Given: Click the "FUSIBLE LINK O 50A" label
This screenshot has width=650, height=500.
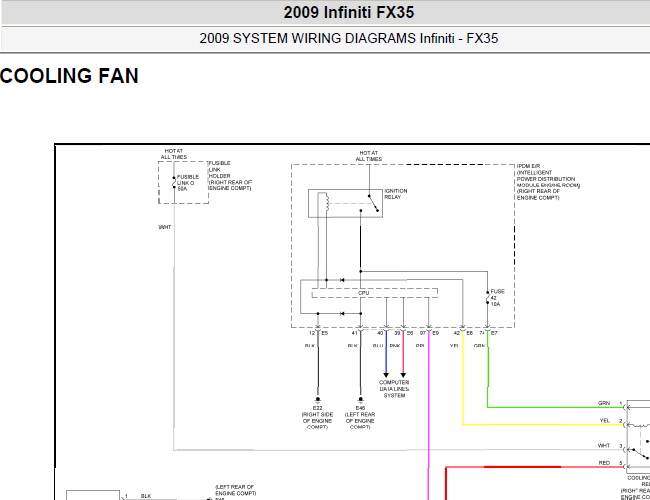Looking at the screenshot, I should [188, 183].
